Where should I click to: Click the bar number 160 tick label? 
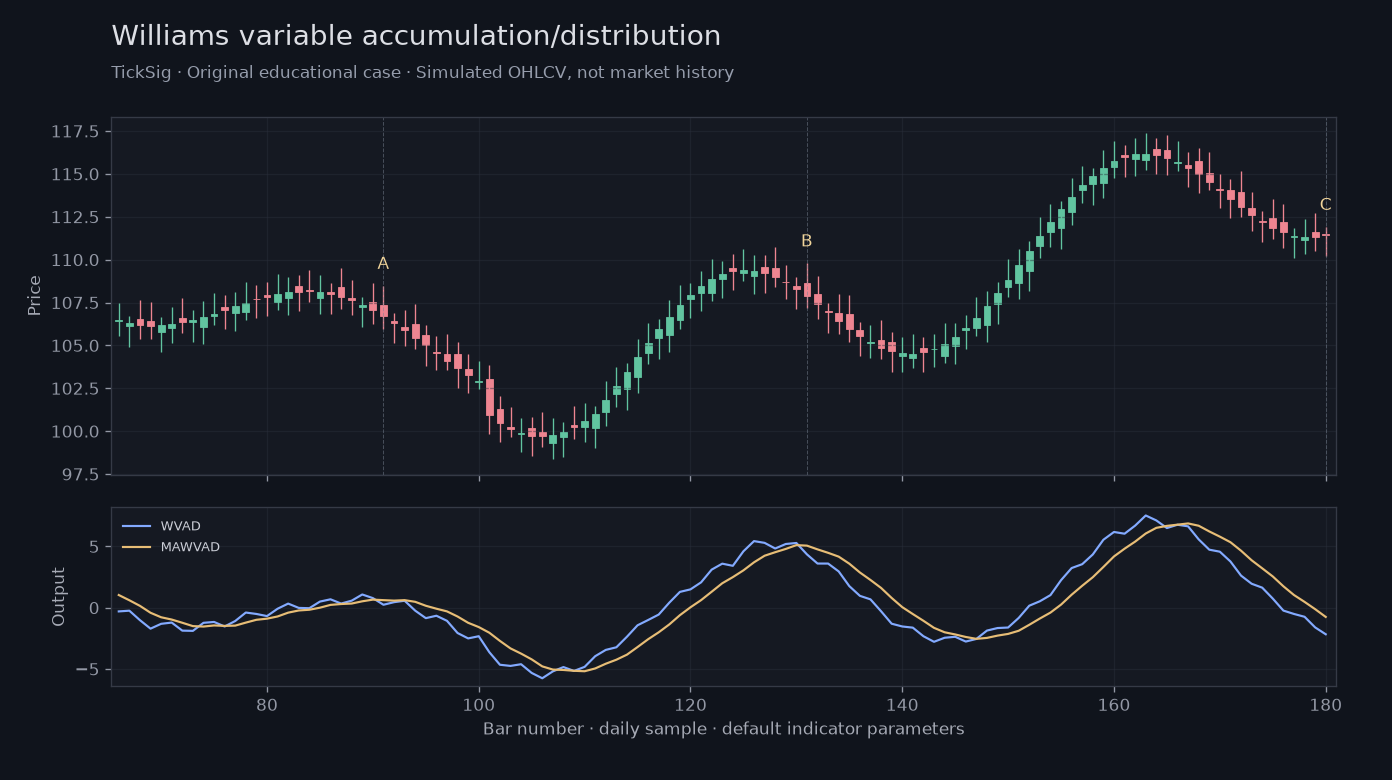tap(1114, 703)
